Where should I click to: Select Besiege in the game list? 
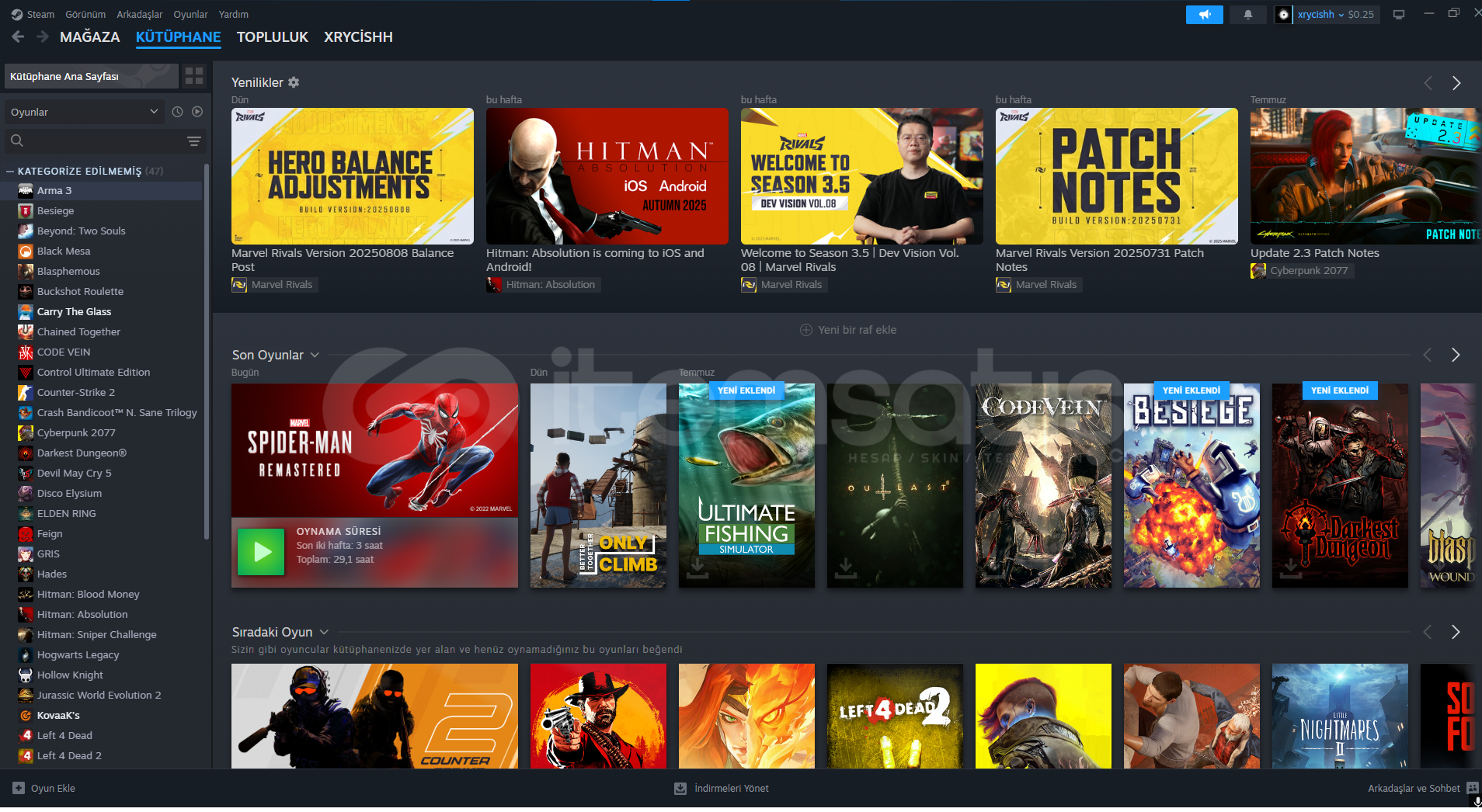103,210
